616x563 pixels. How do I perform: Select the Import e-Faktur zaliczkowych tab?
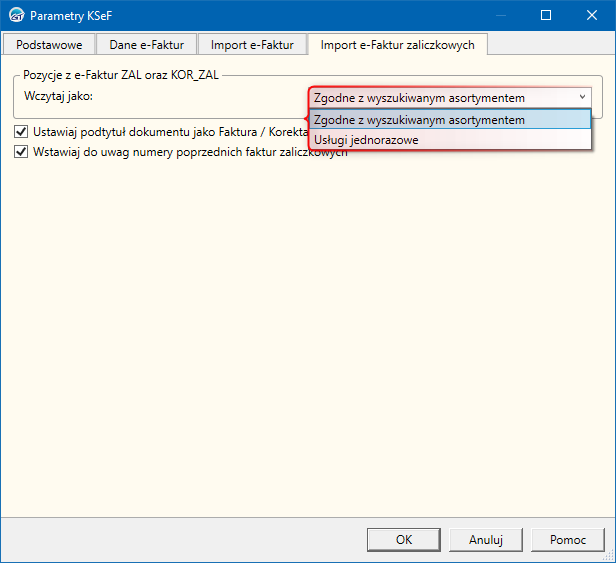point(398,44)
